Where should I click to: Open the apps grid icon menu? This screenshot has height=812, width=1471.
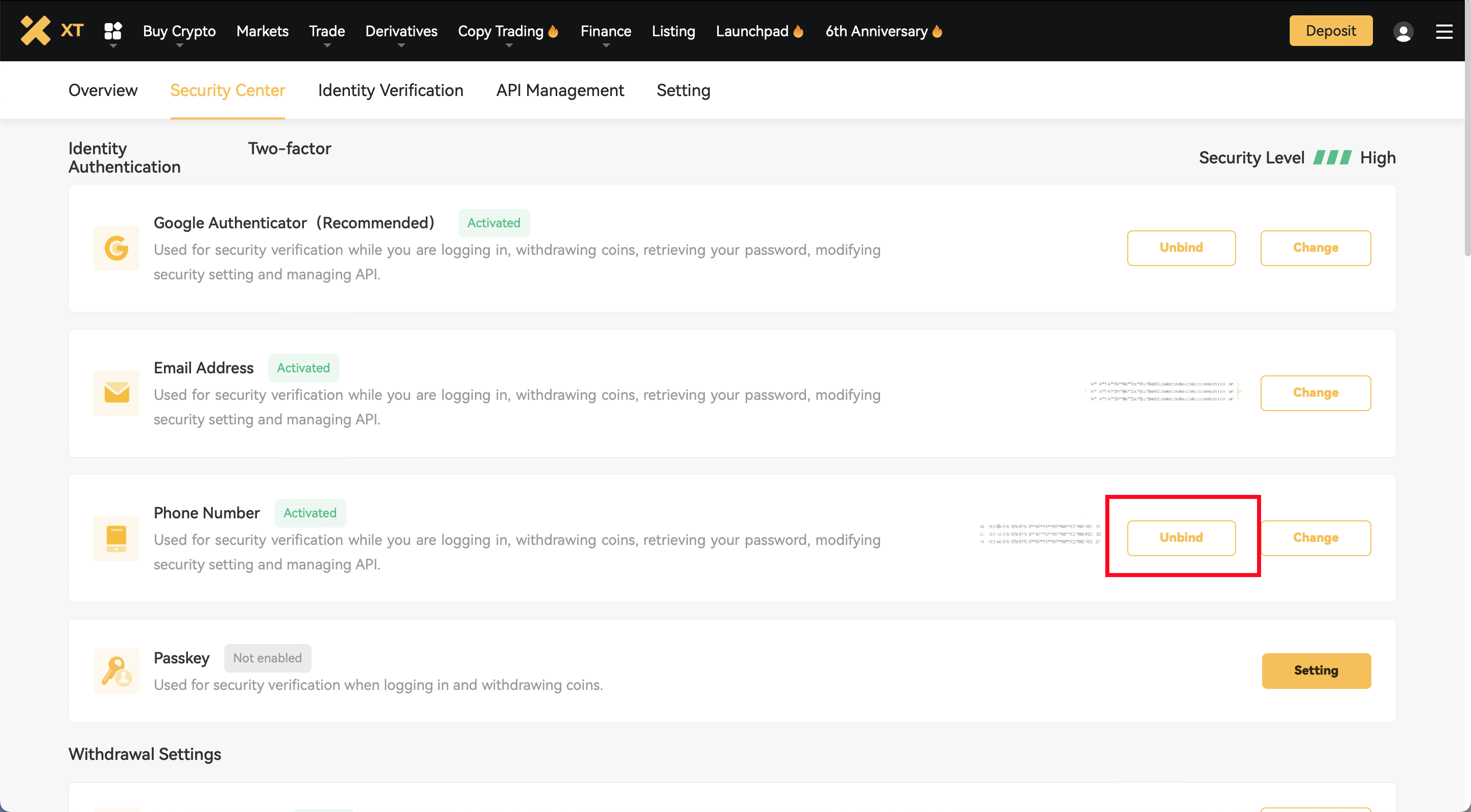(113, 31)
